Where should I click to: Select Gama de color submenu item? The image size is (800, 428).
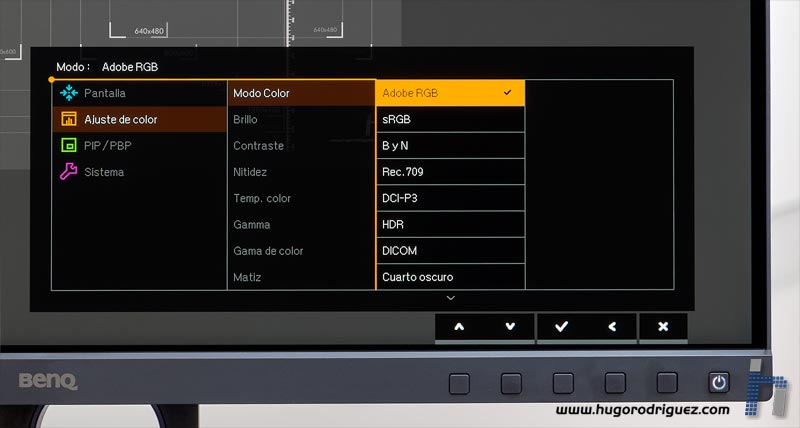click(301, 250)
